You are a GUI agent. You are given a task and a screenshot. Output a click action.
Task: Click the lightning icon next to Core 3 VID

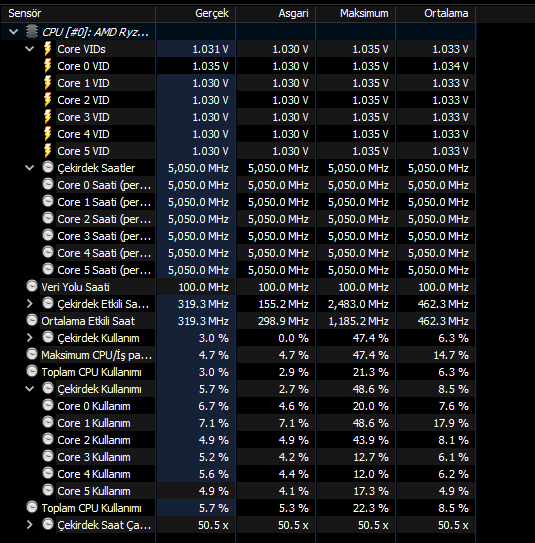48,117
